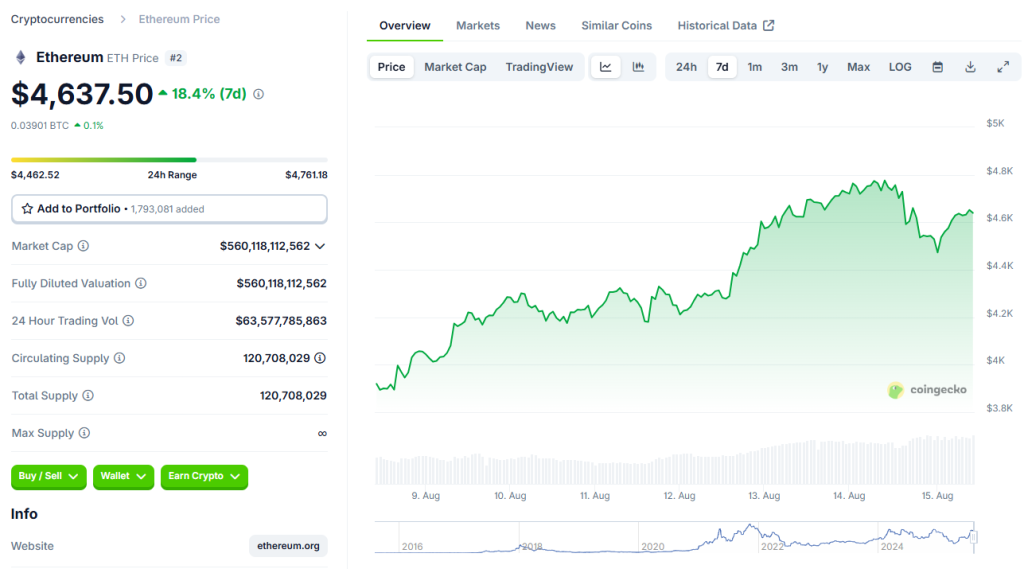Expand the Market Cap value dropdown chevron
Image resolution: width=1024 pixels, height=569 pixels.
320,246
